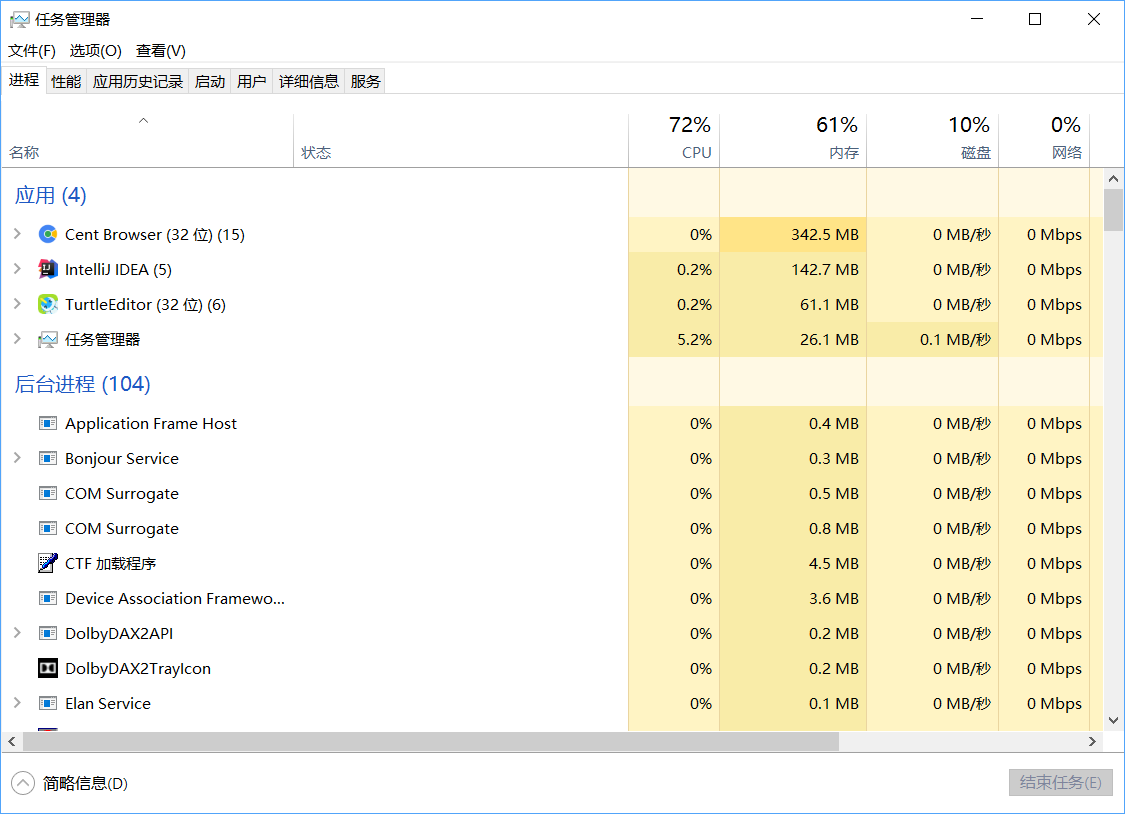The image size is (1125, 814).
Task: Sort processes by CPU column
Action: tap(674, 141)
